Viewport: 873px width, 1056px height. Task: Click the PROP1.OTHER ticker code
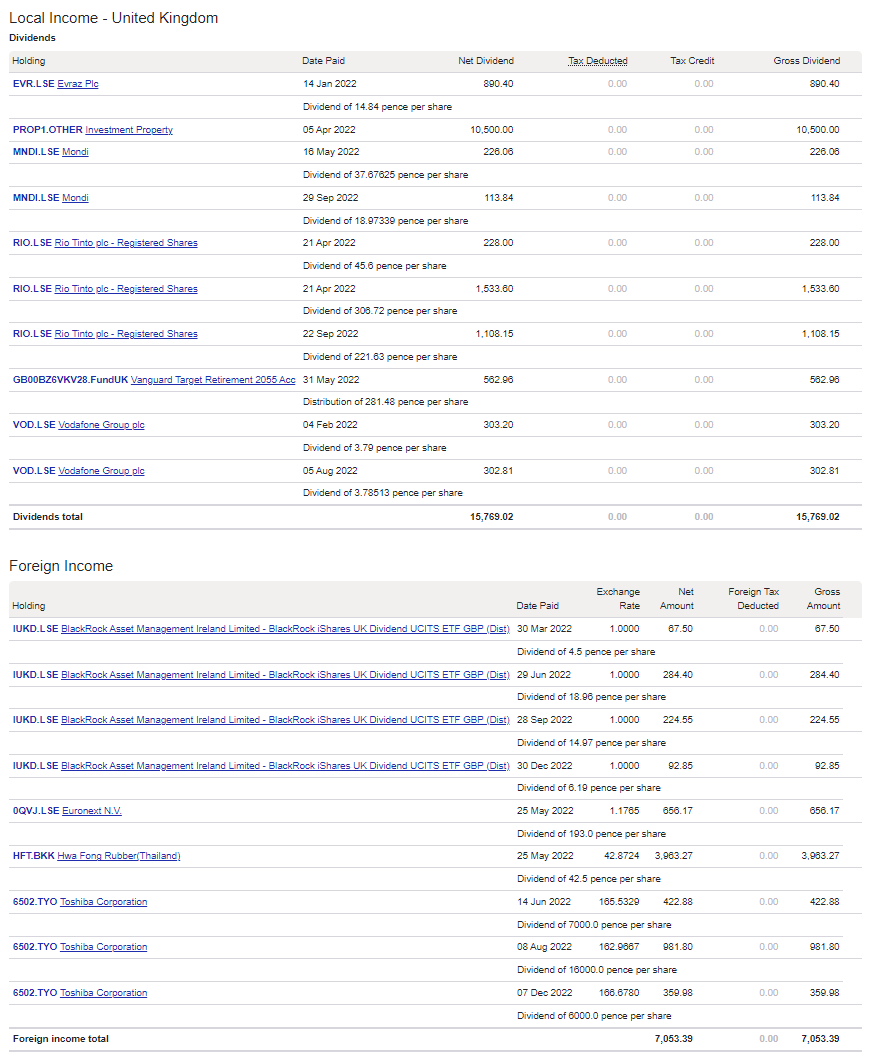[48, 129]
